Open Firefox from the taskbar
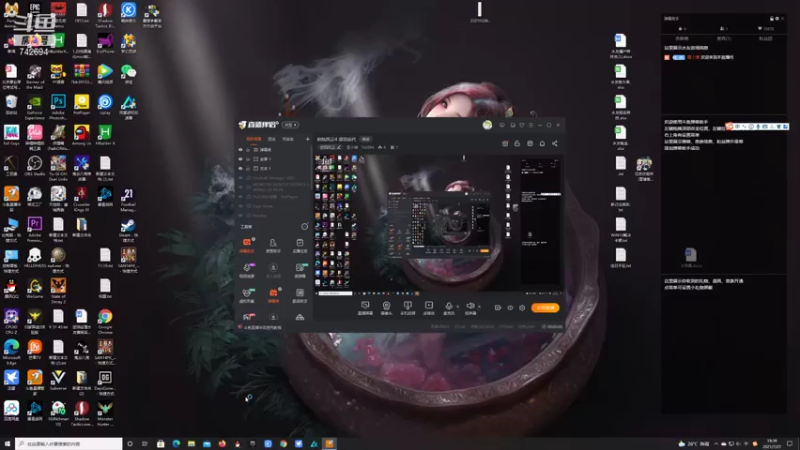 222,444
